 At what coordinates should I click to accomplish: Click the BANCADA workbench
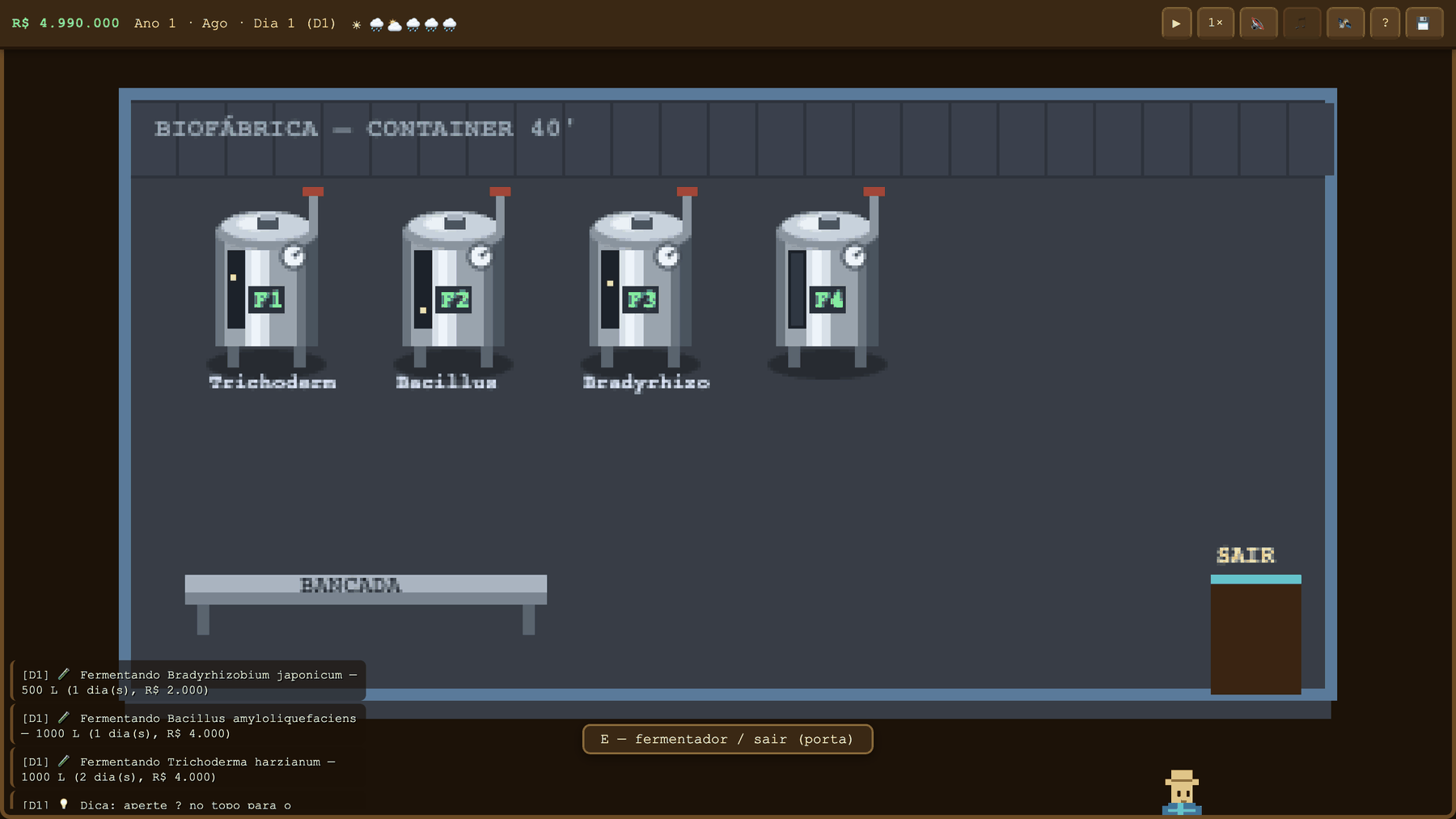(366, 603)
